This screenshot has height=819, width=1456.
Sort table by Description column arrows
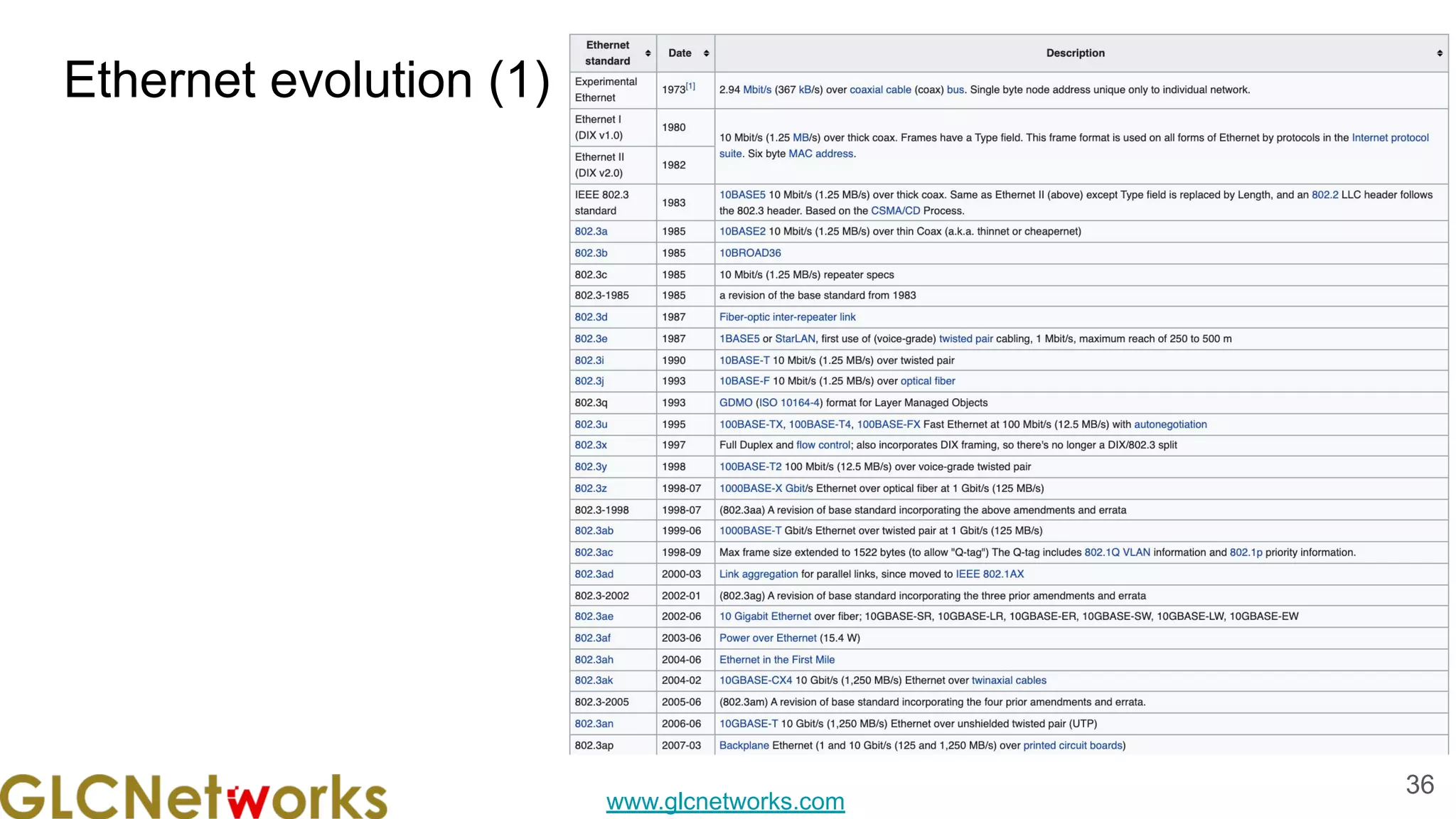tap(1440, 53)
